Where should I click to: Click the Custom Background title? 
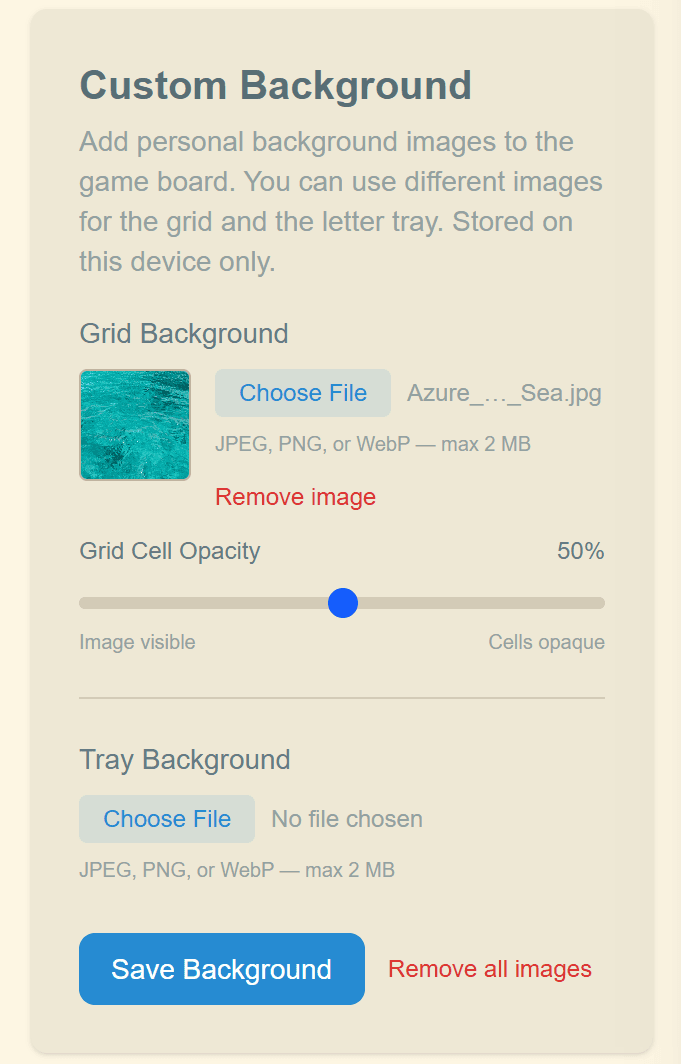[x=276, y=86]
